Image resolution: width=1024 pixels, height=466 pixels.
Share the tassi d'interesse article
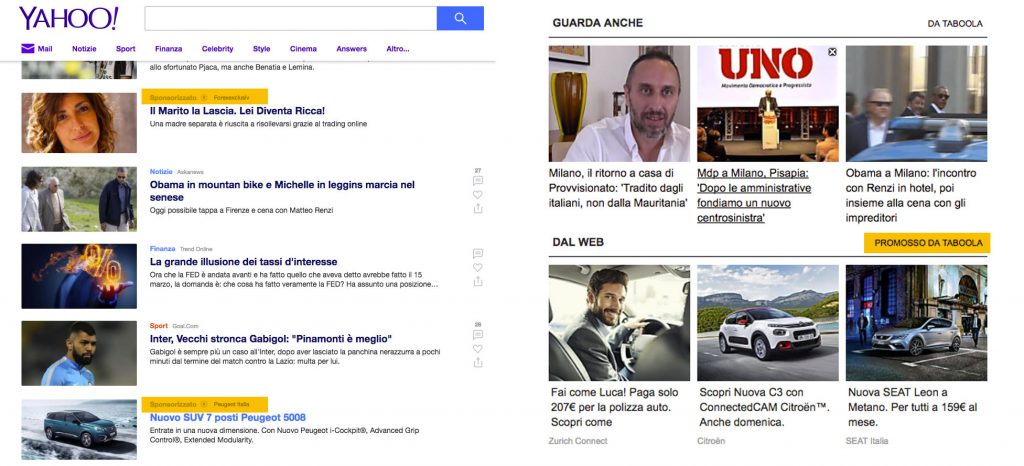[478, 281]
